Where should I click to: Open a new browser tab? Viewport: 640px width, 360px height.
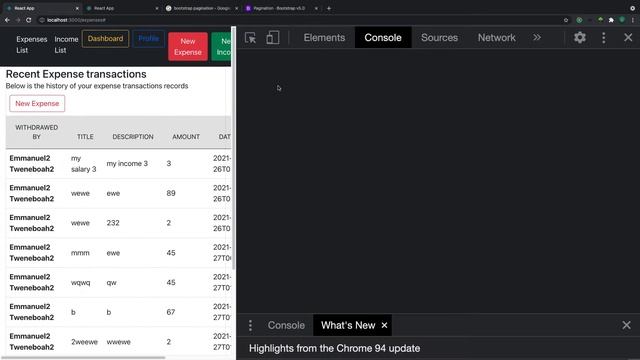pos(329,8)
